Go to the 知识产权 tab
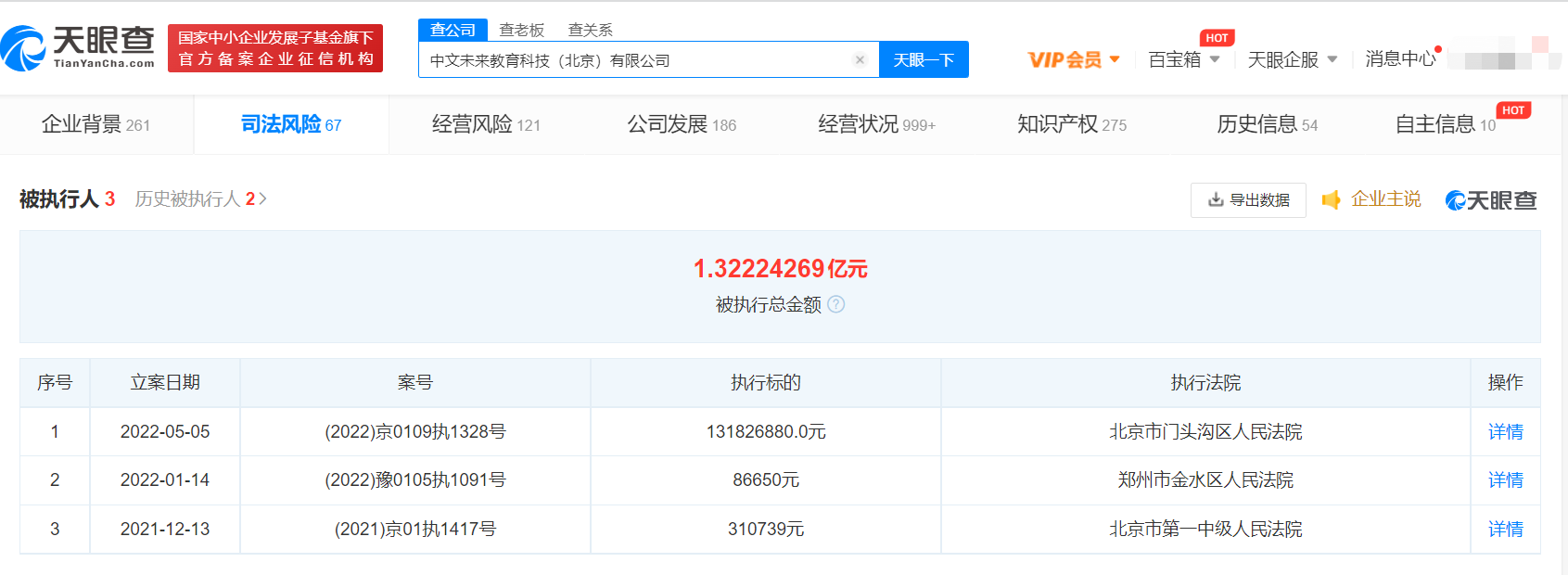The height and width of the screenshot is (575, 1568). click(1071, 124)
